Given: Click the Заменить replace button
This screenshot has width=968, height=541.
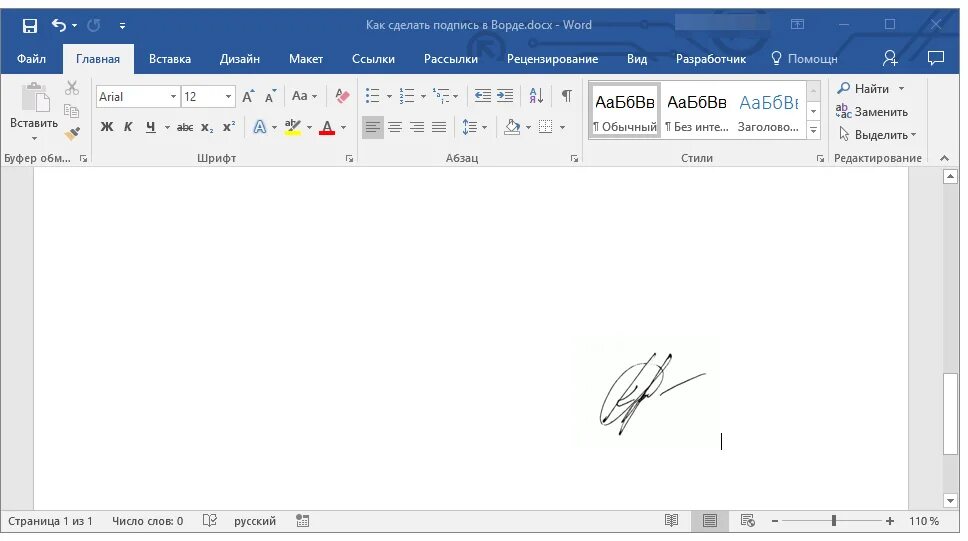Looking at the screenshot, I should coord(872,112).
